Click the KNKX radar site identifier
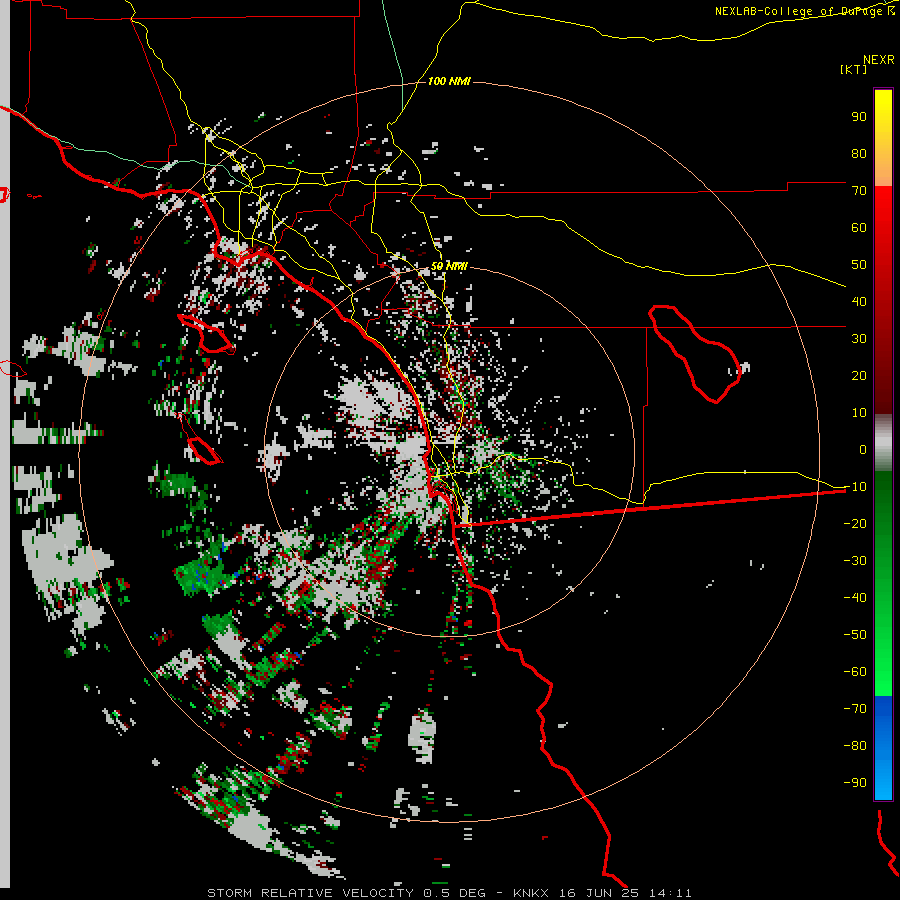Image resolution: width=900 pixels, height=900 pixels. pos(532,893)
